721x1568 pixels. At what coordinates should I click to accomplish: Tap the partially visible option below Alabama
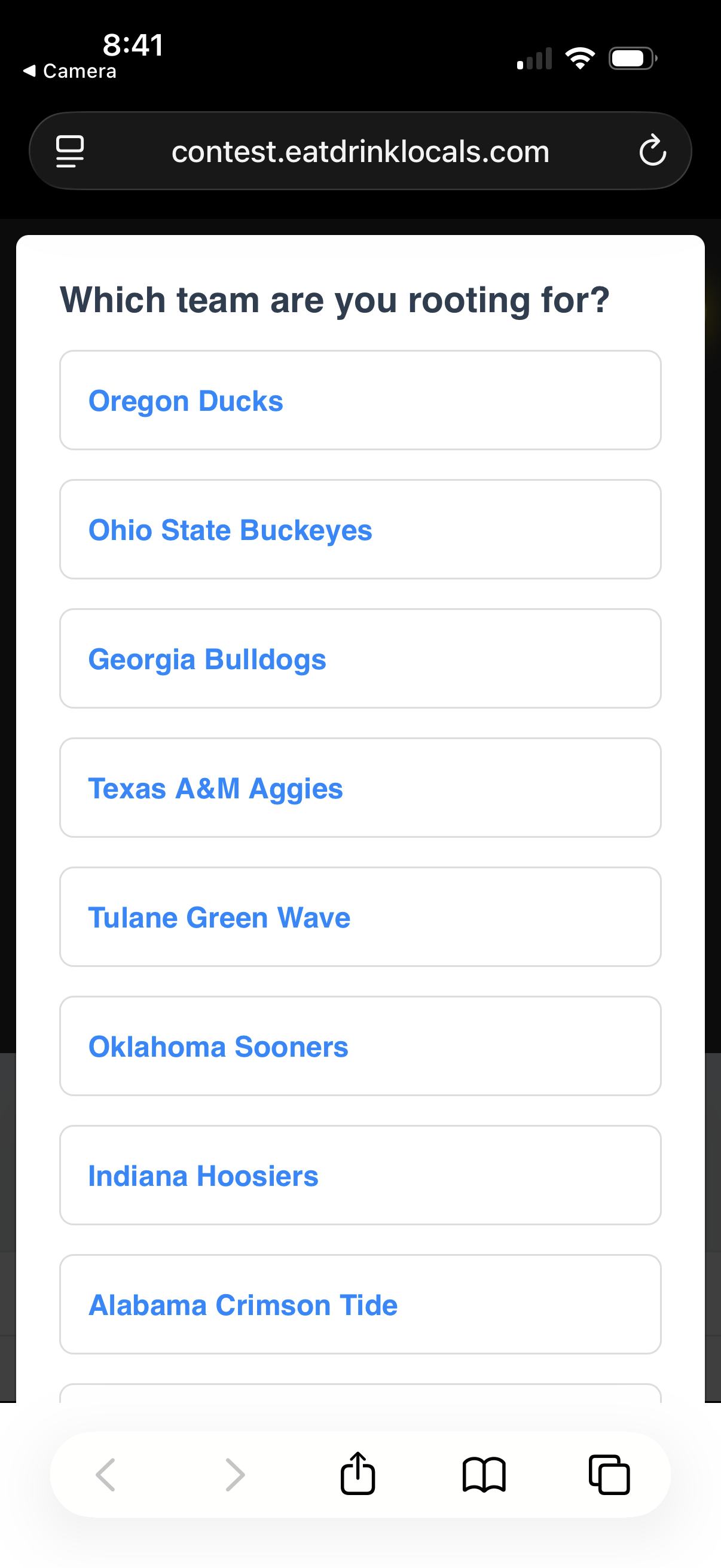pyautogui.click(x=360, y=1394)
